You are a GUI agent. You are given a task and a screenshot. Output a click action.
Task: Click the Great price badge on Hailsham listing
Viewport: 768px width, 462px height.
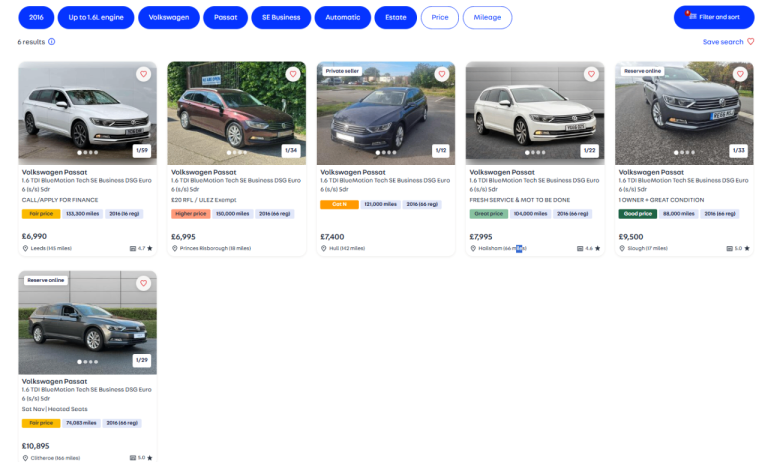click(488, 213)
